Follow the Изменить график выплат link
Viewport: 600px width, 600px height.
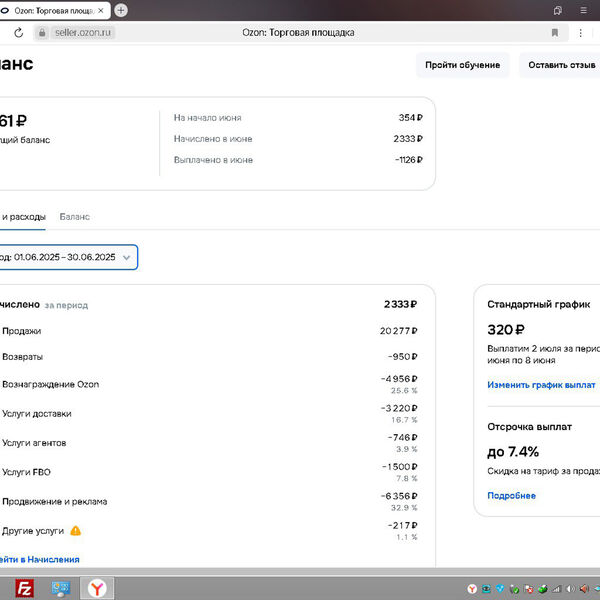(541, 385)
